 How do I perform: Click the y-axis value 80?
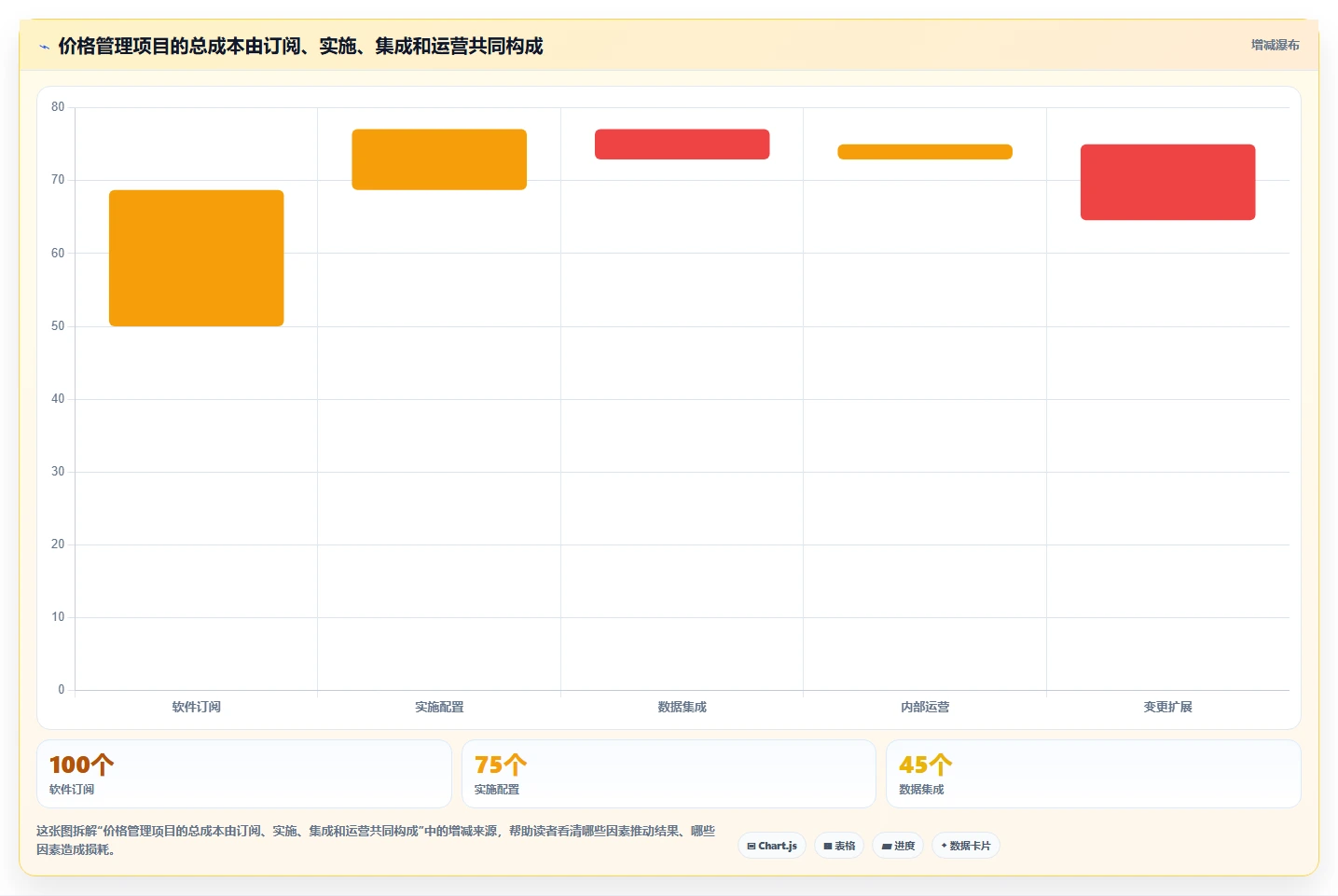[x=58, y=107]
